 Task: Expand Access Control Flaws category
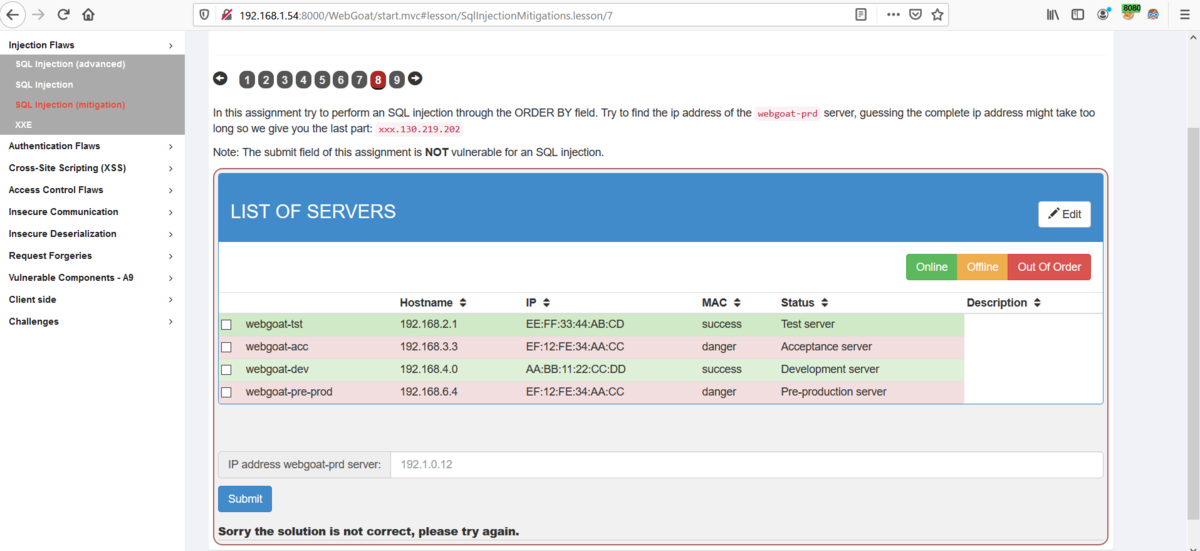point(92,190)
